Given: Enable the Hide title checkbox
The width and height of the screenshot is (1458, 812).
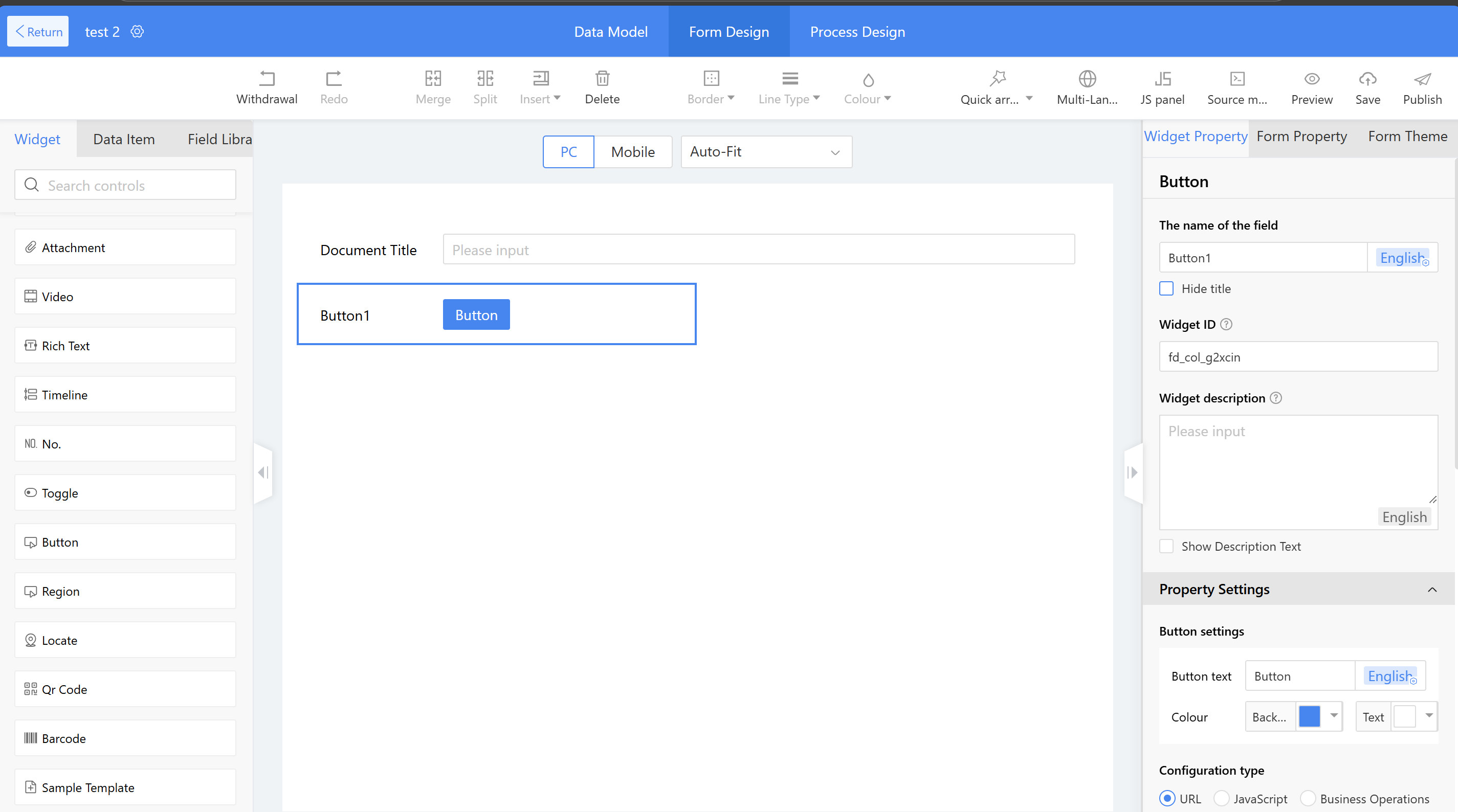Looking at the screenshot, I should coord(1166,288).
